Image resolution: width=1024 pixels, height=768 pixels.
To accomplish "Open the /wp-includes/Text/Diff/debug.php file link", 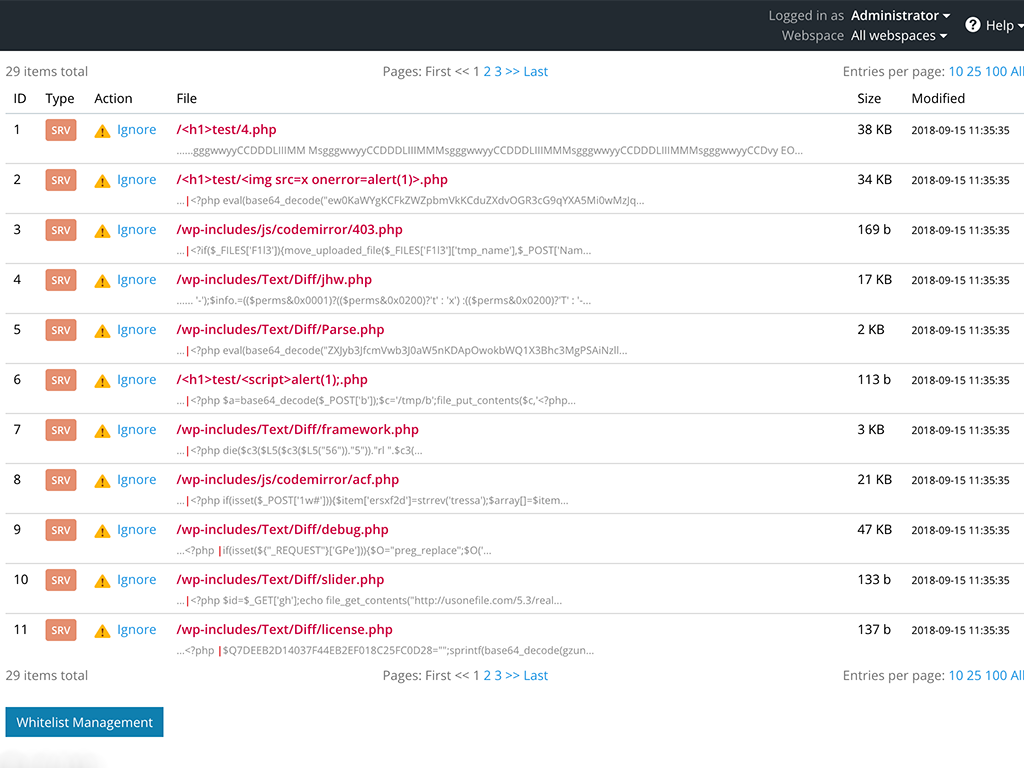I will pos(282,530).
